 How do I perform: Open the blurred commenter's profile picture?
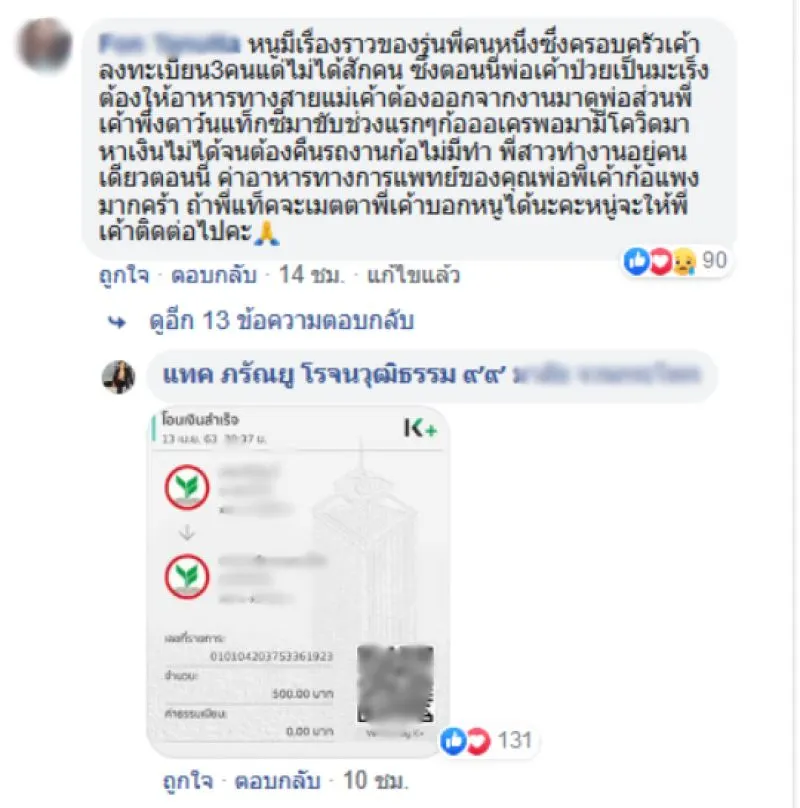[x=44, y=45]
